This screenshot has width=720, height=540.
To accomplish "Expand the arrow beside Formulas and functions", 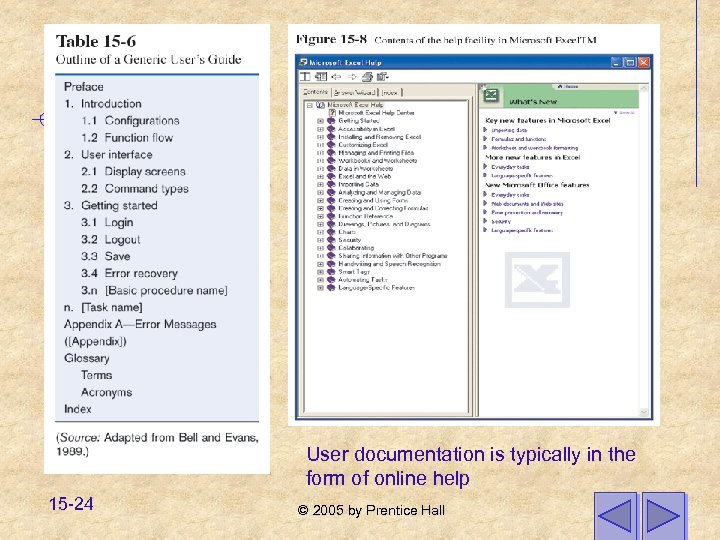I will coord(485,139).
